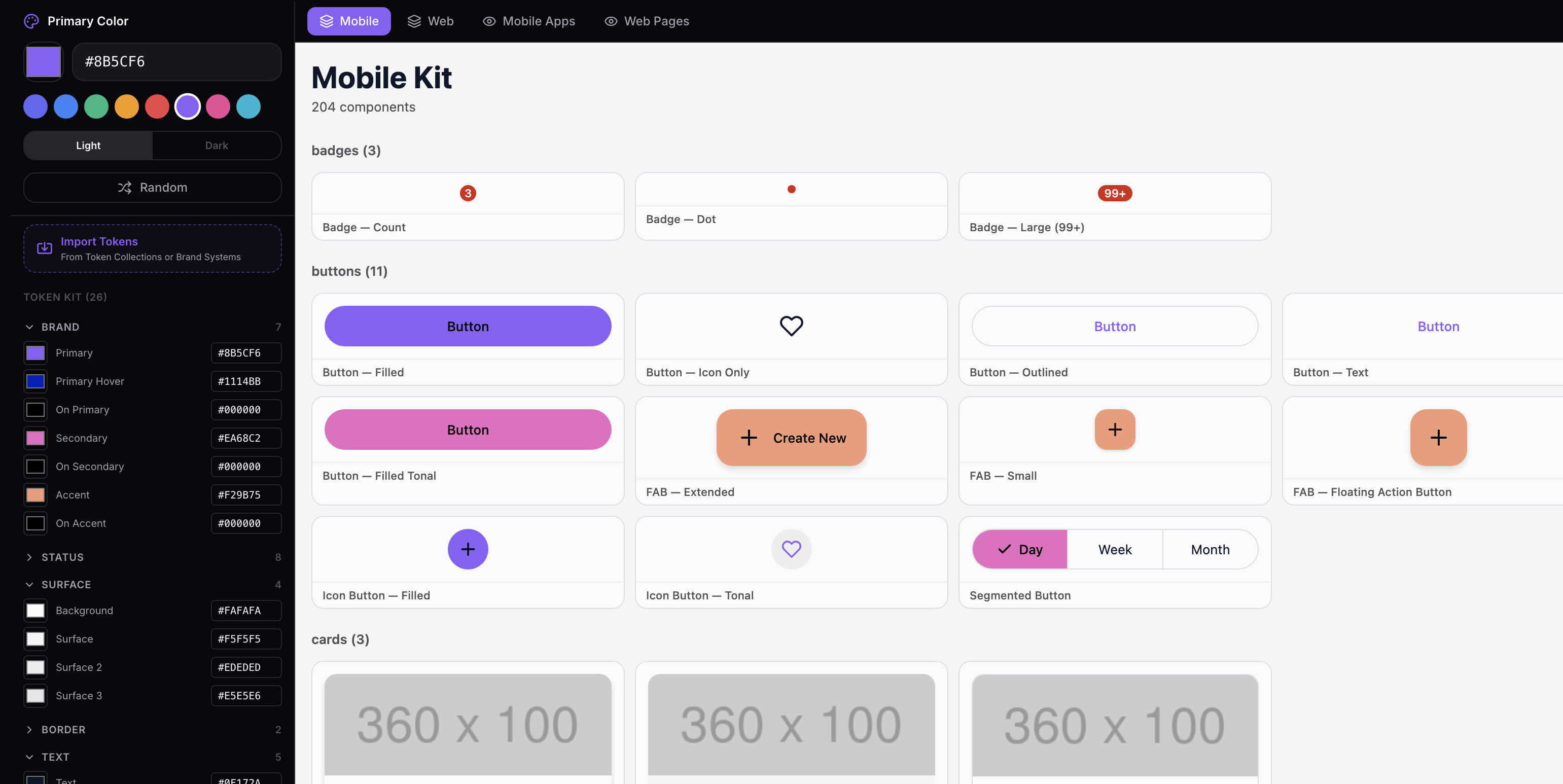This screenshot has height=784, width=1563.
Task: Click the red badge count 3
Action: [467, 193]
